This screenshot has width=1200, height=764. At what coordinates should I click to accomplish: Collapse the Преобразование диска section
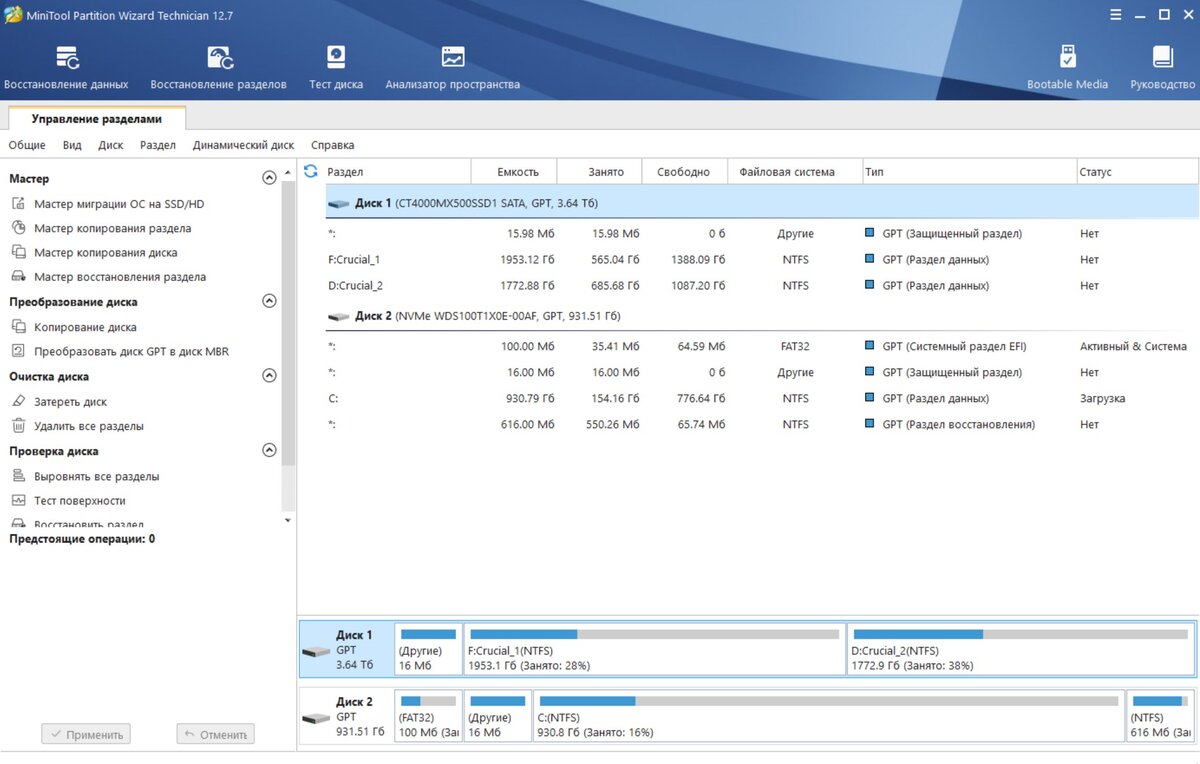(x=268, y=301)
